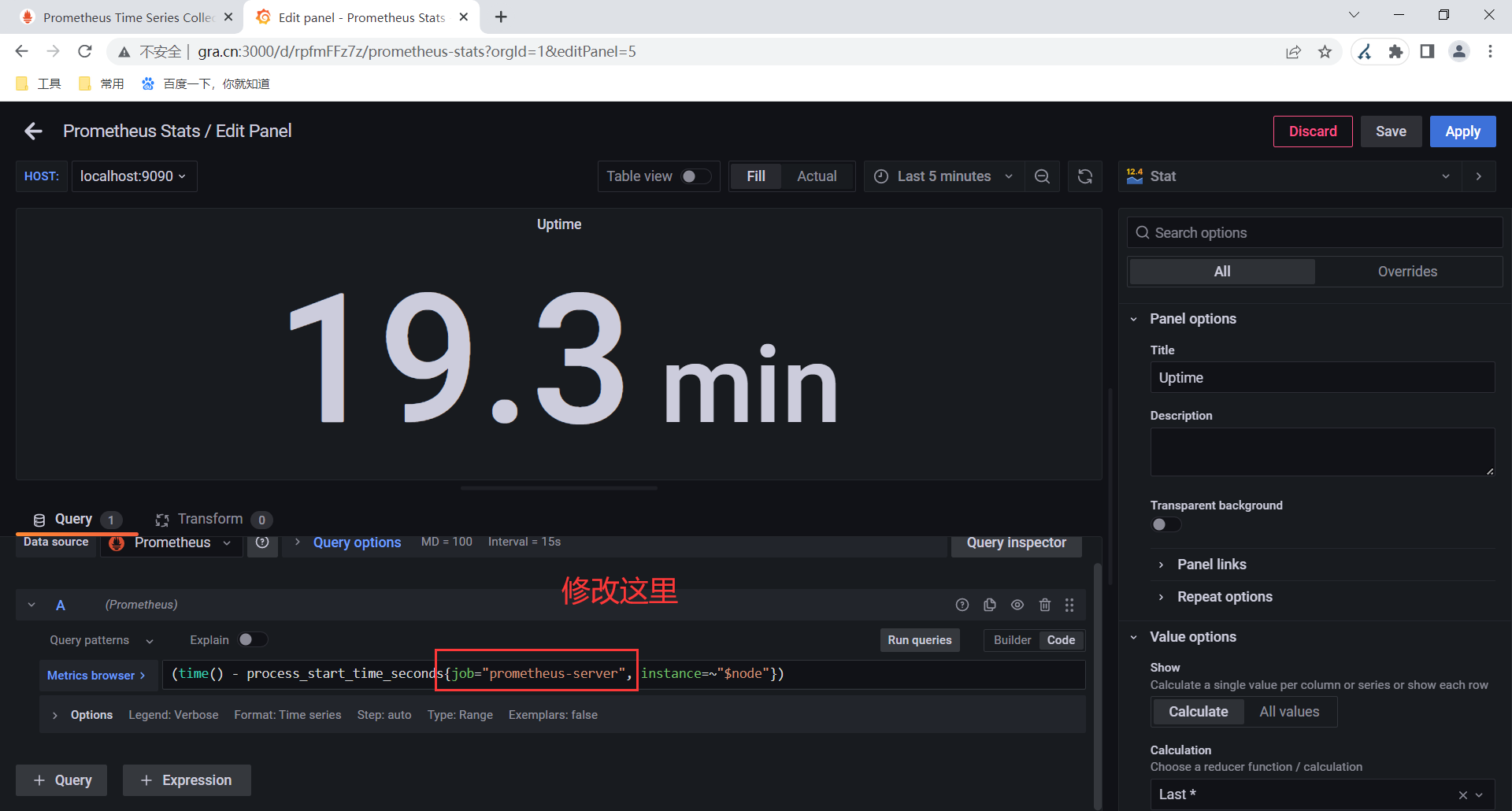1512x811 pixels.
Task: Open the Query patterns dropdown
Action: [x=101, y=640]
